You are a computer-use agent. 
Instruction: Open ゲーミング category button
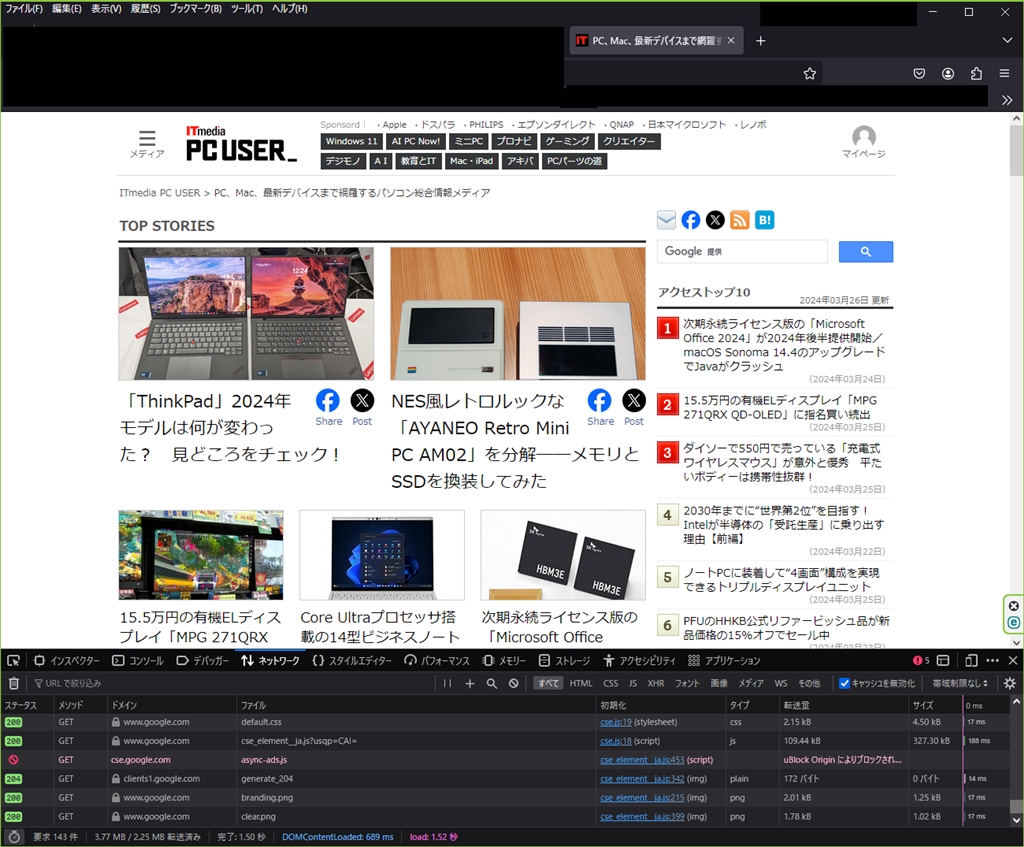[567, 141]
